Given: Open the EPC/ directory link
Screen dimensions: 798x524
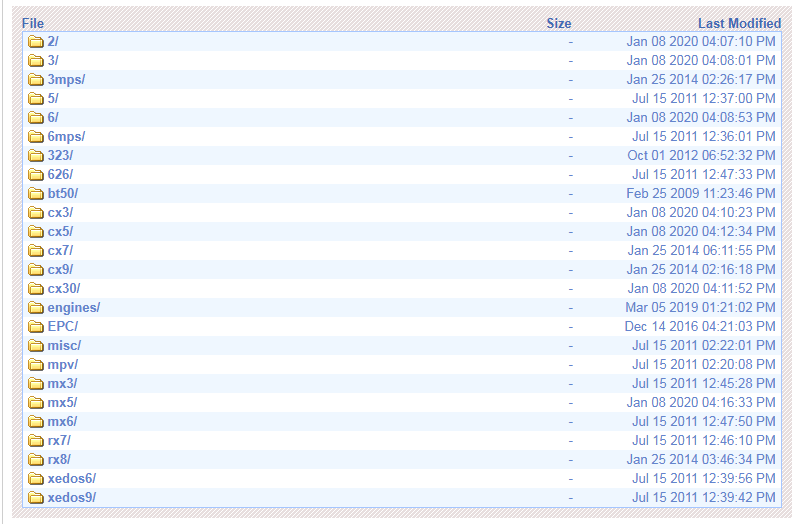Looking at the screenshot, I should [x=63, y=327].
